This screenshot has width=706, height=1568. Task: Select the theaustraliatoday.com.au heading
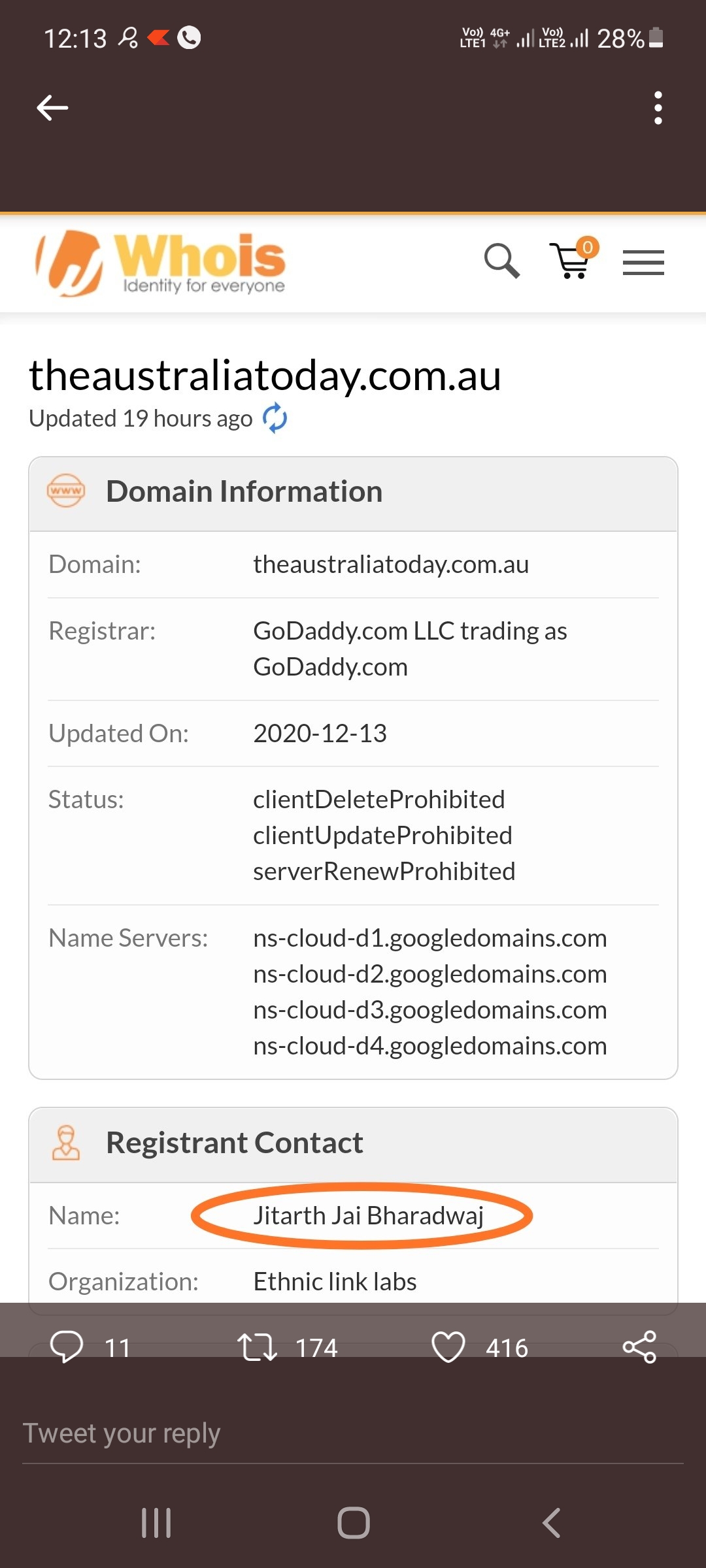pos(265,376)
